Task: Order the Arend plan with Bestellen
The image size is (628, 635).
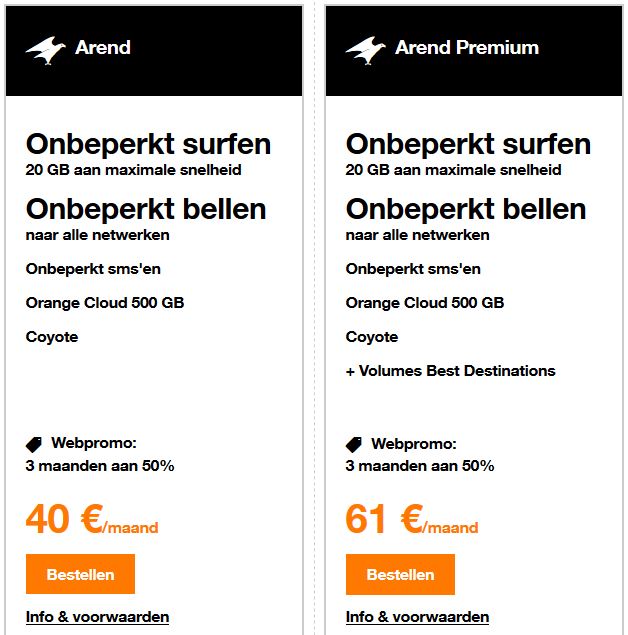Action: click(80, 574)
